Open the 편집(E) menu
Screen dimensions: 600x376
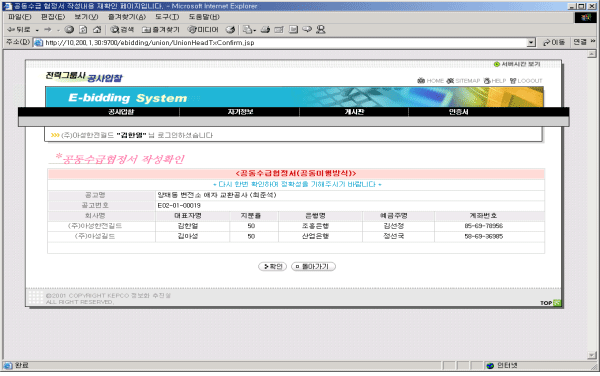pos(53,17)
